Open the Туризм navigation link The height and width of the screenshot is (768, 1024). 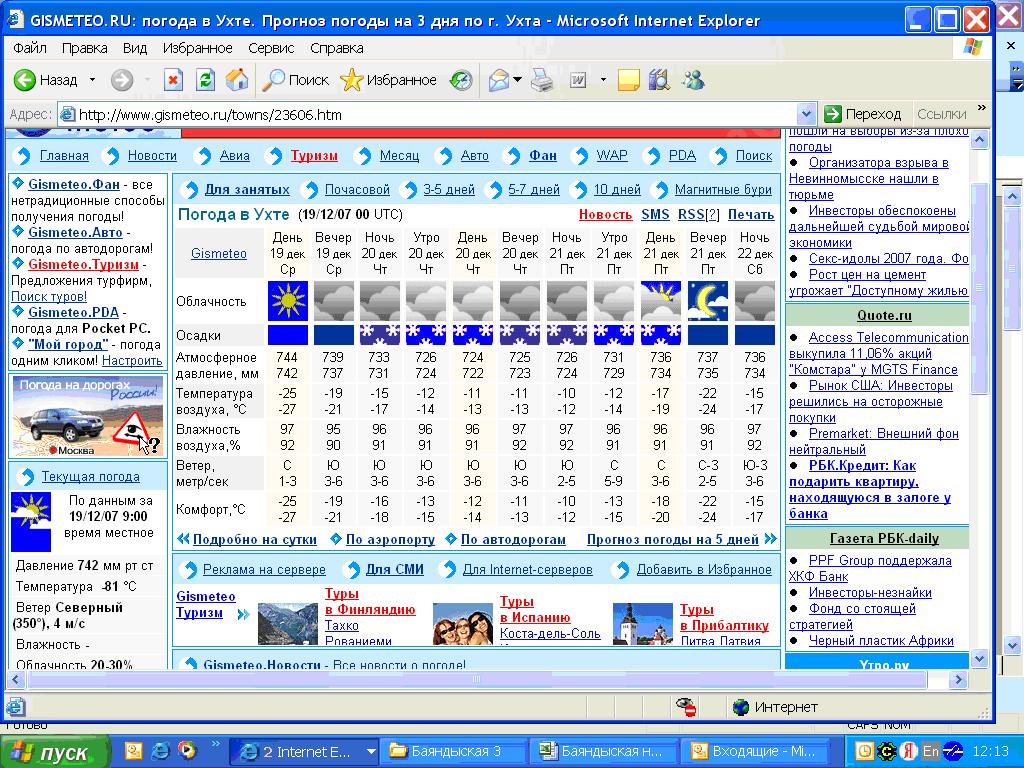(314, 155)
